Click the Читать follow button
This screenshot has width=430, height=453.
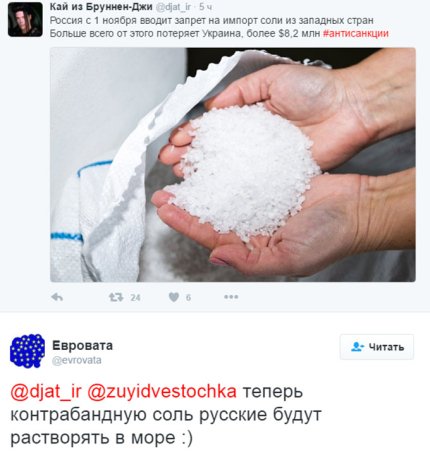(377, 347)
